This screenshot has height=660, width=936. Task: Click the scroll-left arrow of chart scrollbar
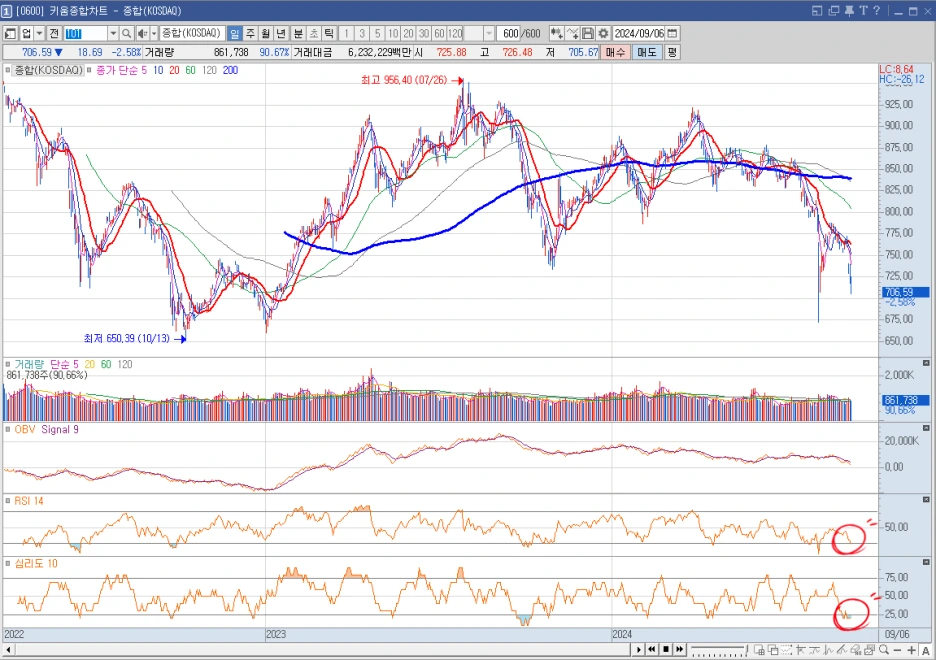coord(8,649)
